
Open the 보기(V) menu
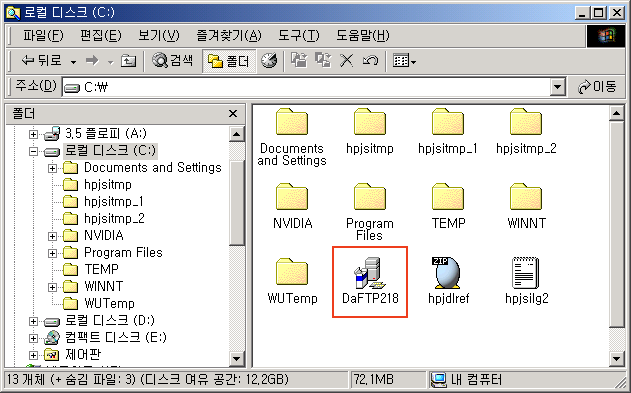[x=159, y=36]
